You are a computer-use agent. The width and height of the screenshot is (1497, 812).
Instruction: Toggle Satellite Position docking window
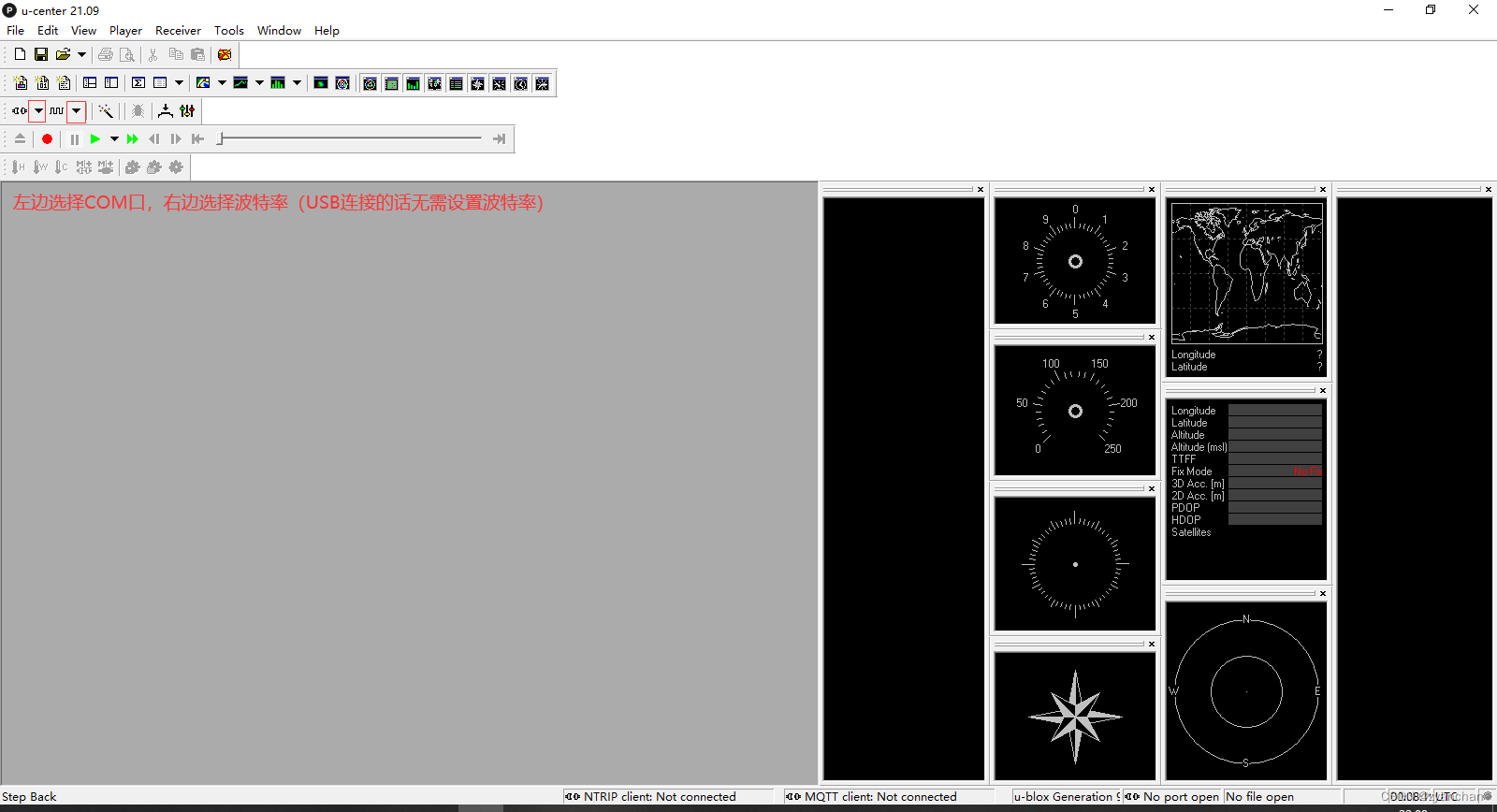[x=371, y=84]
